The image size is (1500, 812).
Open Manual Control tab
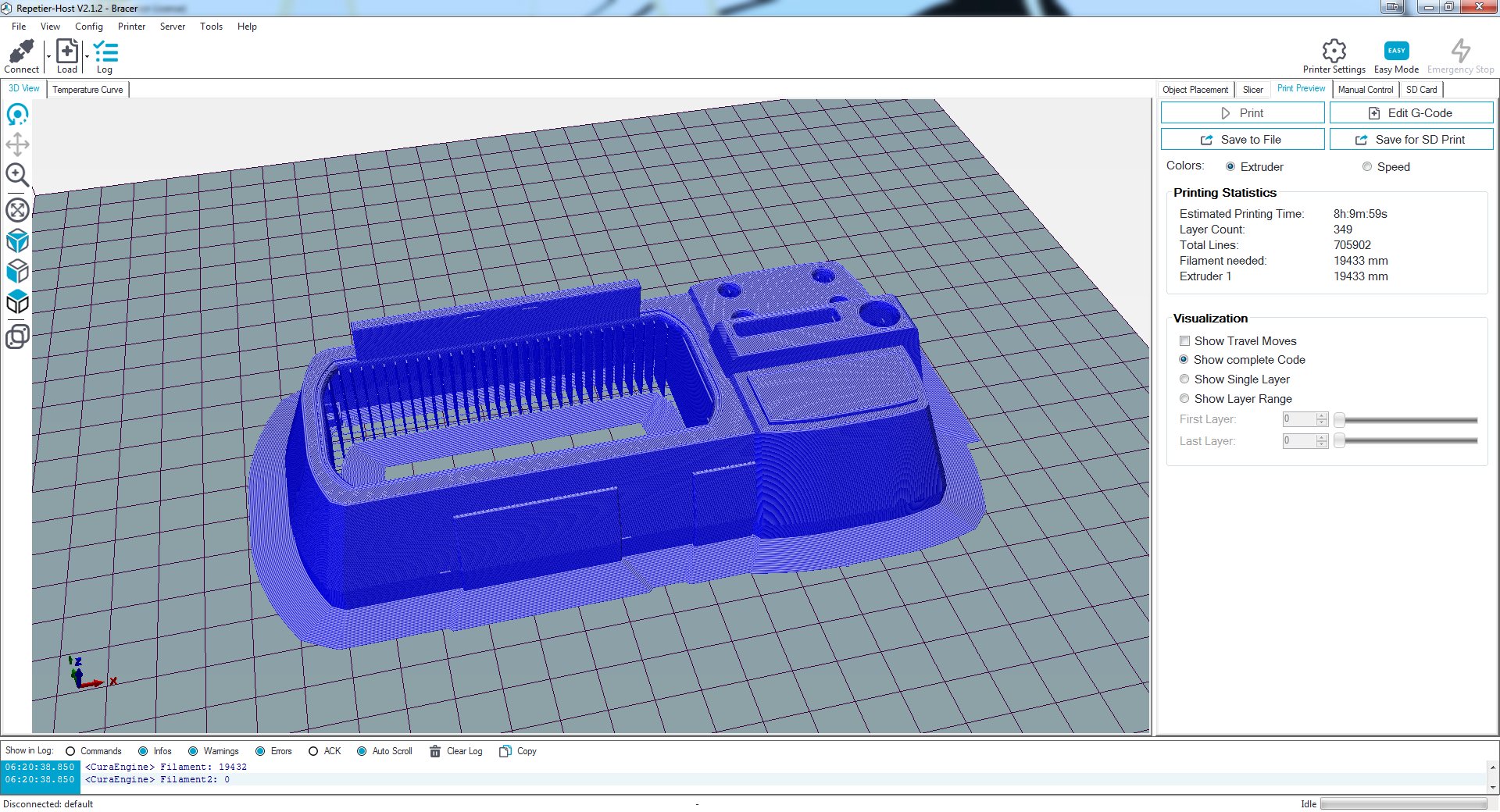coord(1366,90)
